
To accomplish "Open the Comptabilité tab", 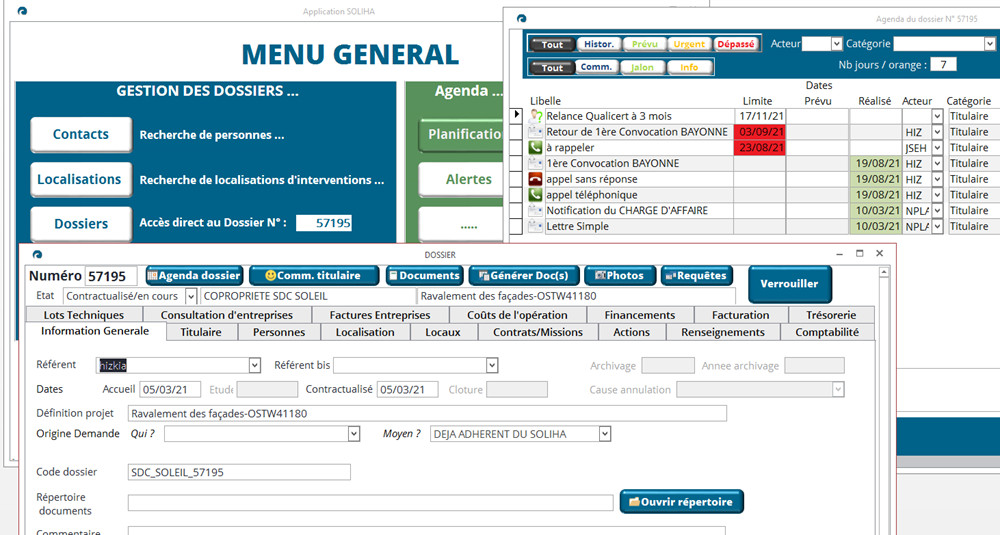I will pyautogui.click(x=827, y=332).
